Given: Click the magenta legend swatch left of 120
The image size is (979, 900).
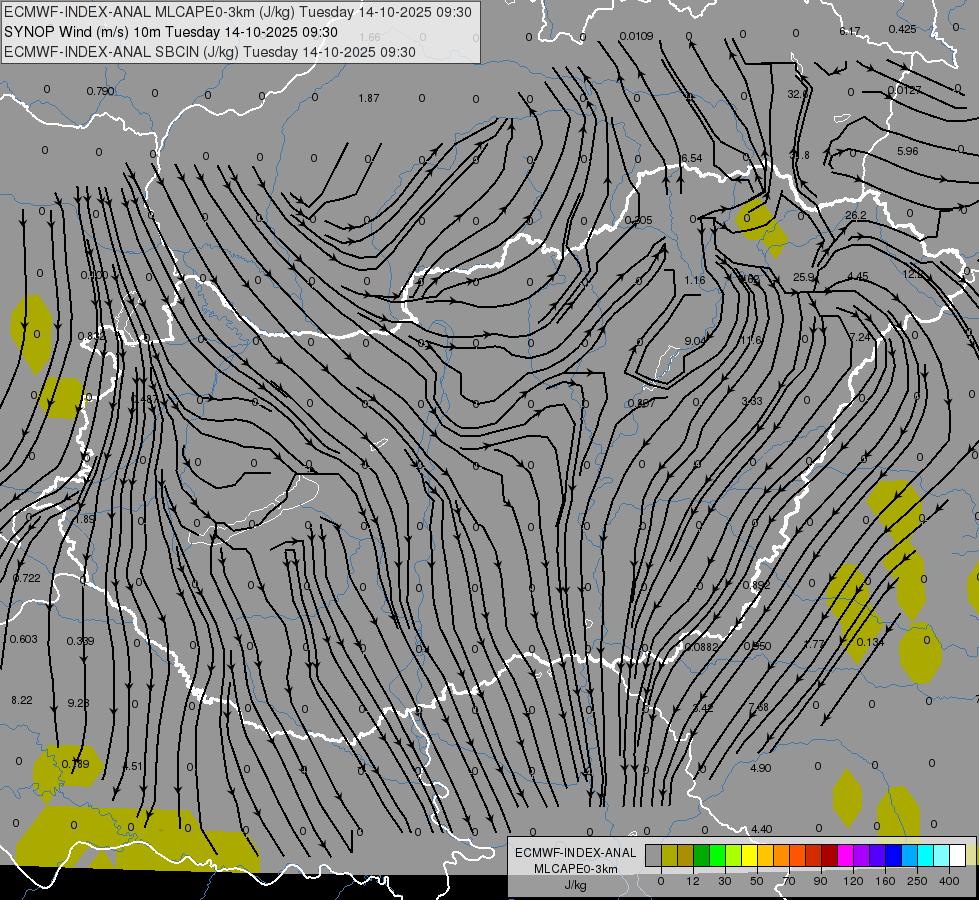Looking at the screenshot, I should point(846,855).
